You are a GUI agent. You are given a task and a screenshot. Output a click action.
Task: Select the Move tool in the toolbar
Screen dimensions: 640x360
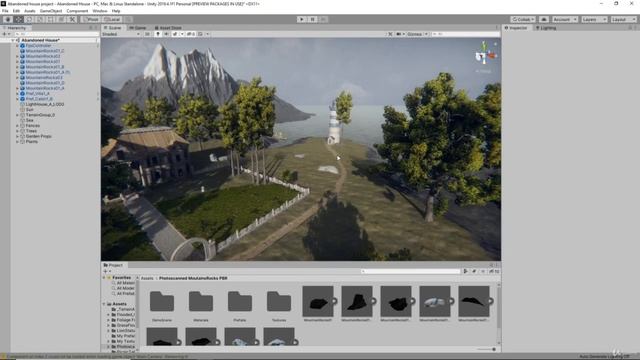coord(18,19)
